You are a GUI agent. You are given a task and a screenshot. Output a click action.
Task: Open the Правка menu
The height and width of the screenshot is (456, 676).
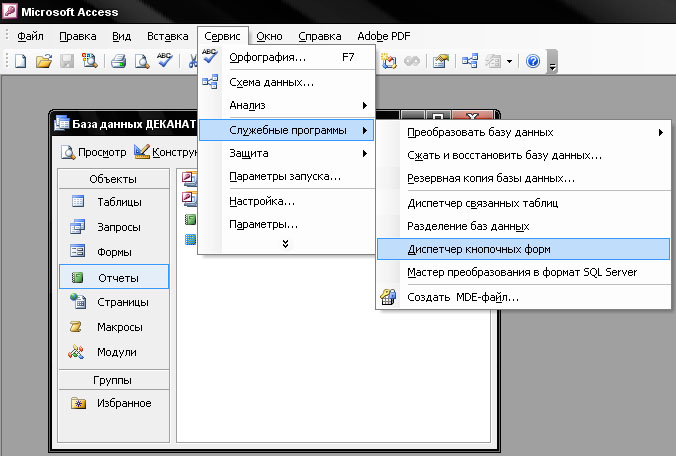pos(78,36)
